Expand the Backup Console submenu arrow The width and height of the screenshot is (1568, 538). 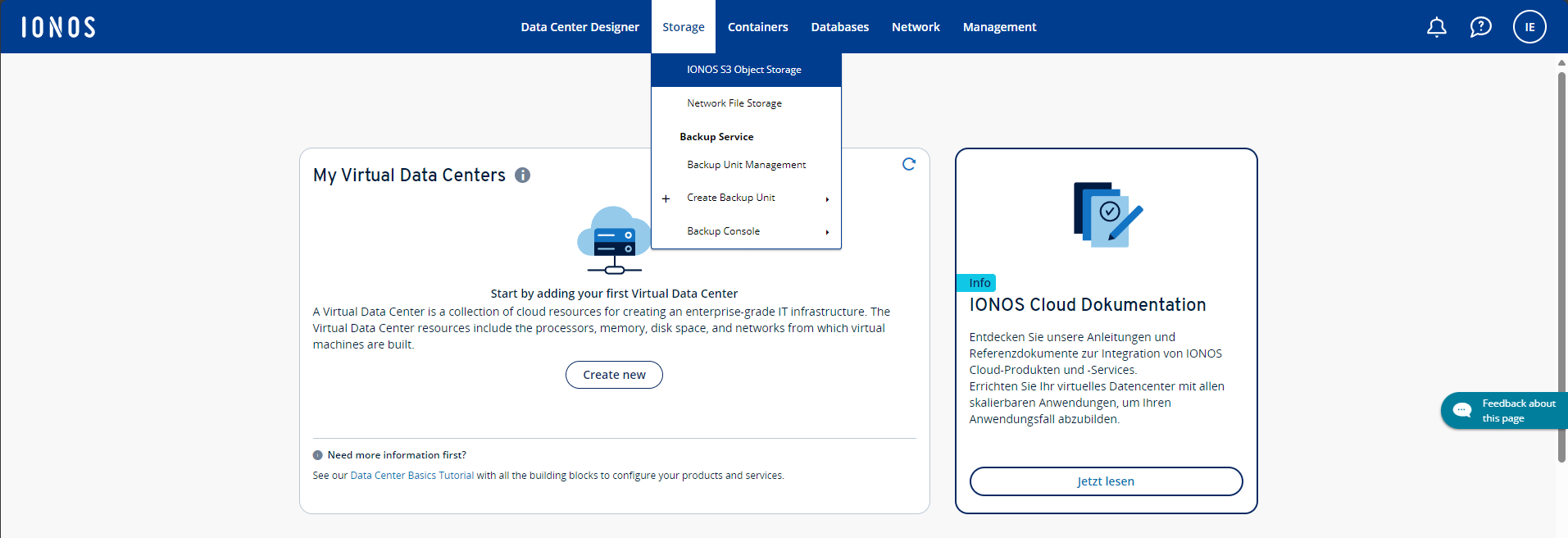[x=827, y=232]
